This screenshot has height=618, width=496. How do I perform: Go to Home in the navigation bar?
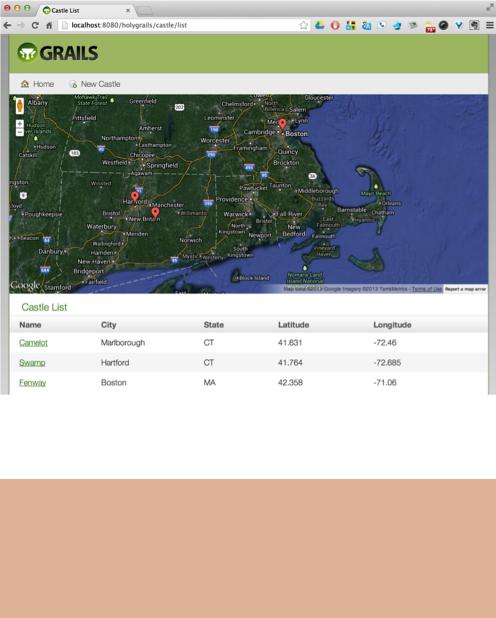pos(37,84)
